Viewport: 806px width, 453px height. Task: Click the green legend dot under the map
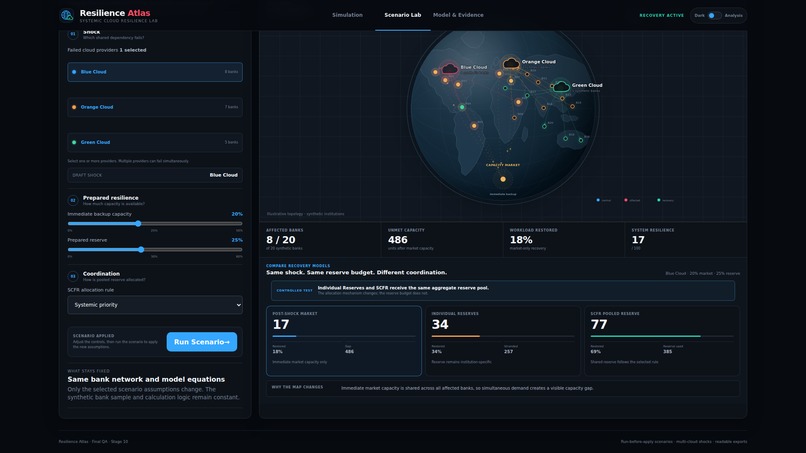point(658,200)
